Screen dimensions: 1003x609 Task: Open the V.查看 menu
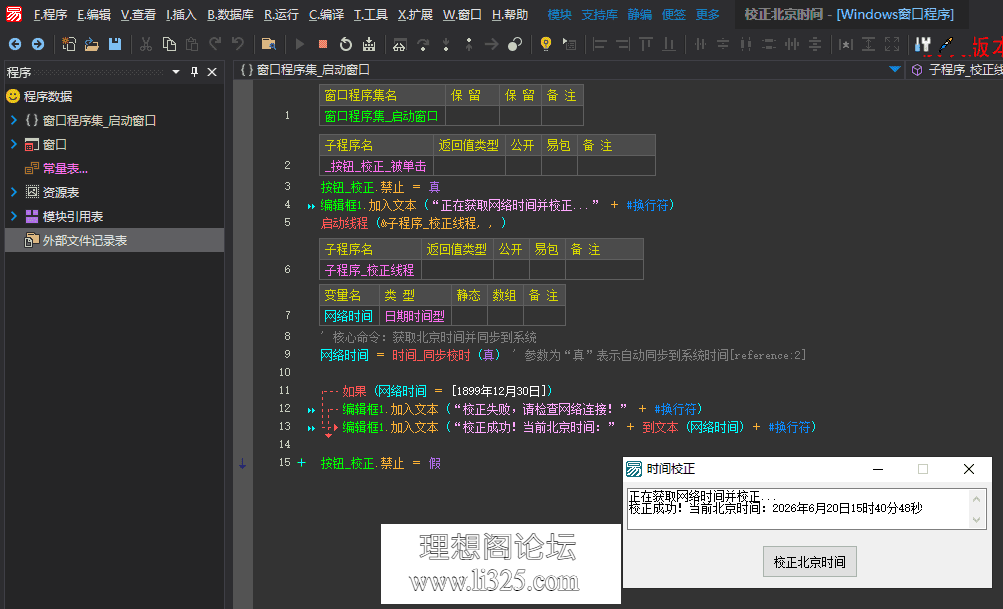pos(138,14)
